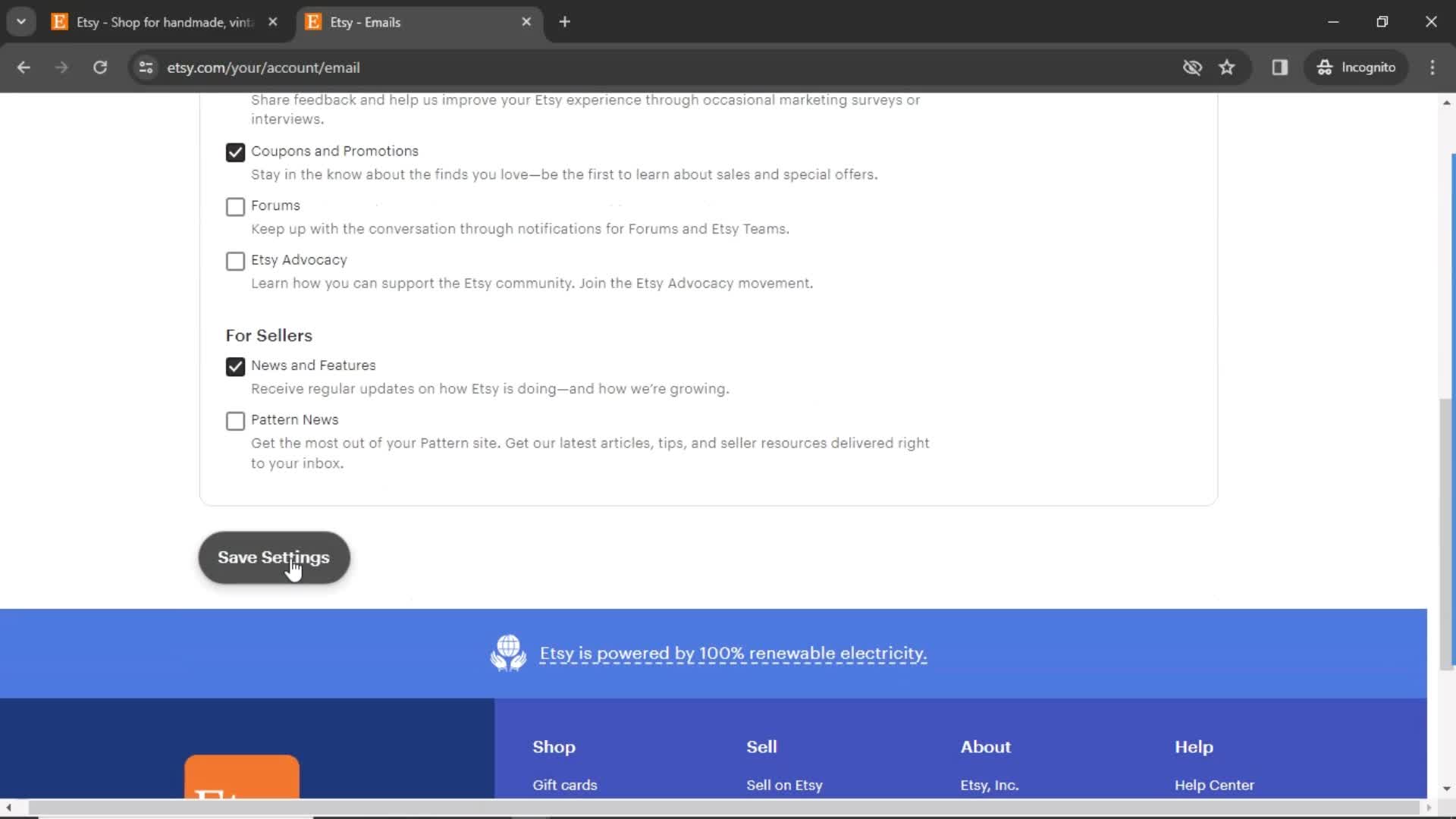Click the back navigation arrow
The height and width of the screenshot is (819, 1456).
tap(24, 67)
